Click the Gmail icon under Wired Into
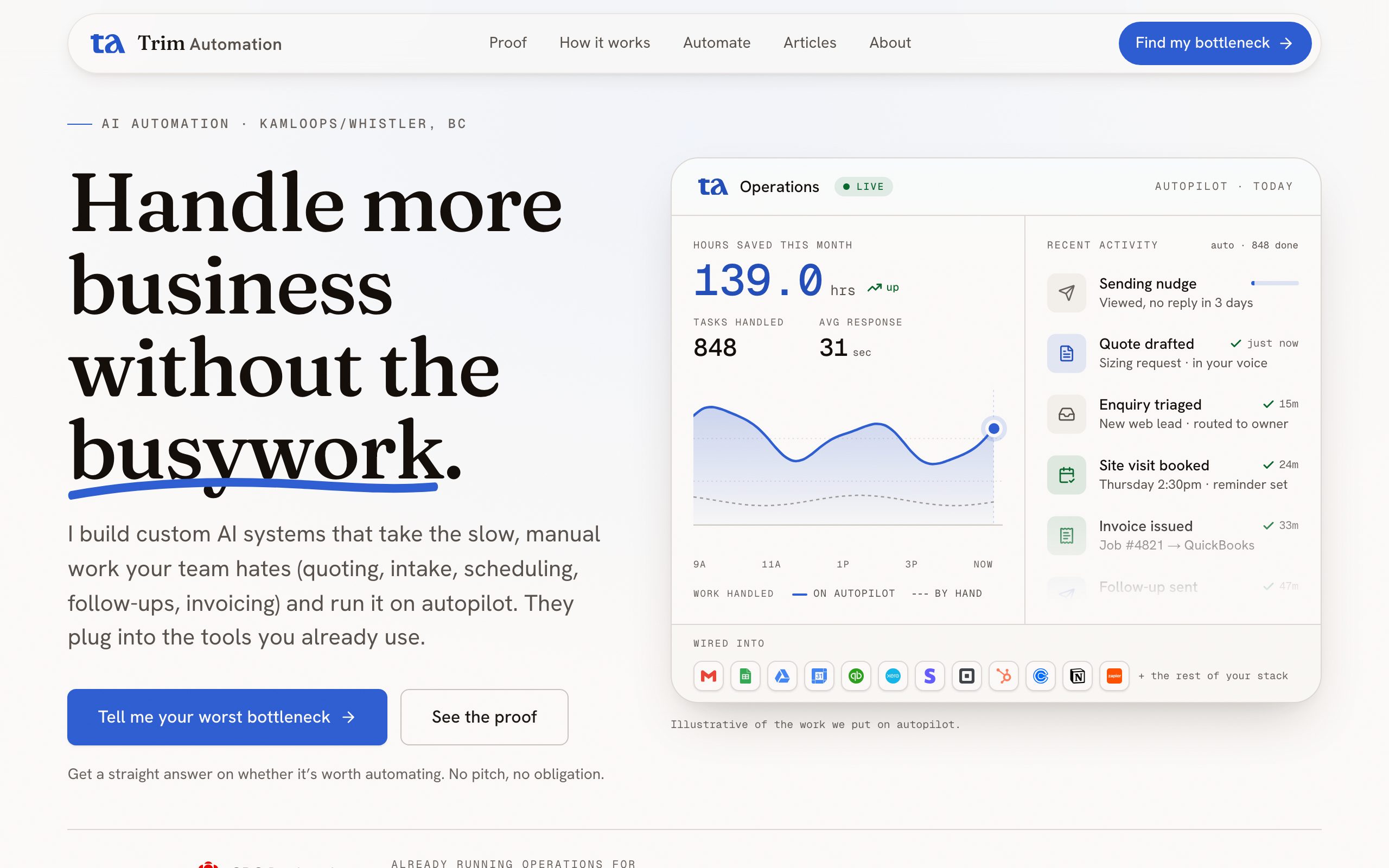Viewport: 1389px width, 868px height. 708,676
